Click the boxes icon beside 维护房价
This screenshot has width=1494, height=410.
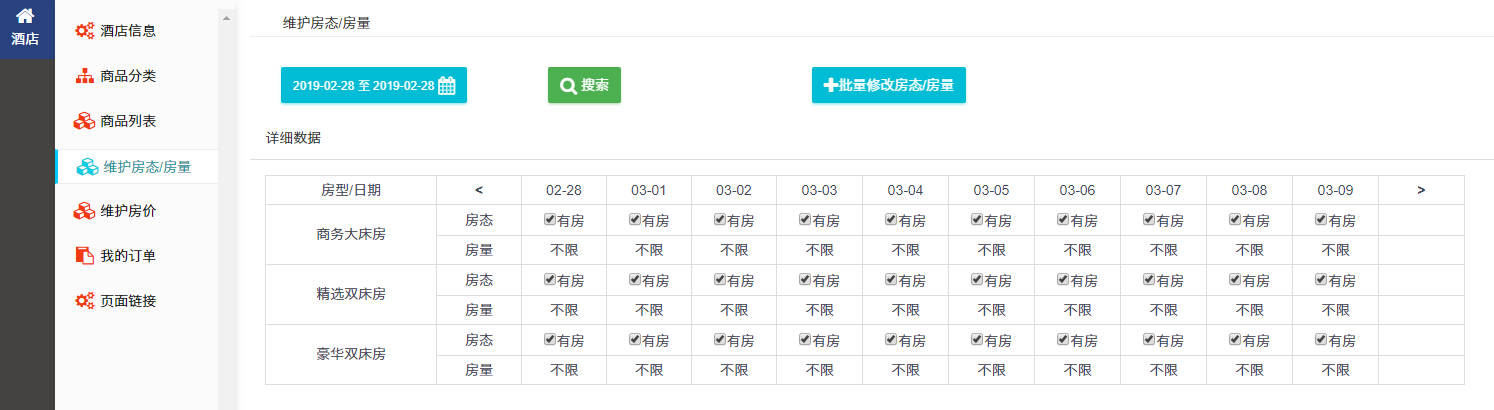pos(85,211)
